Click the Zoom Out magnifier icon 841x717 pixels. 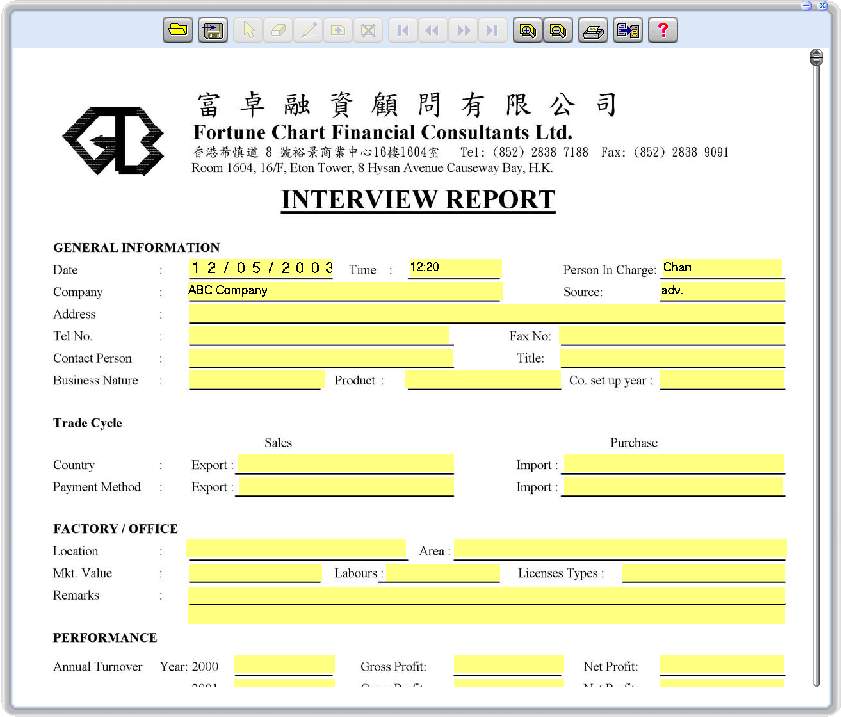tap(557, 30)
